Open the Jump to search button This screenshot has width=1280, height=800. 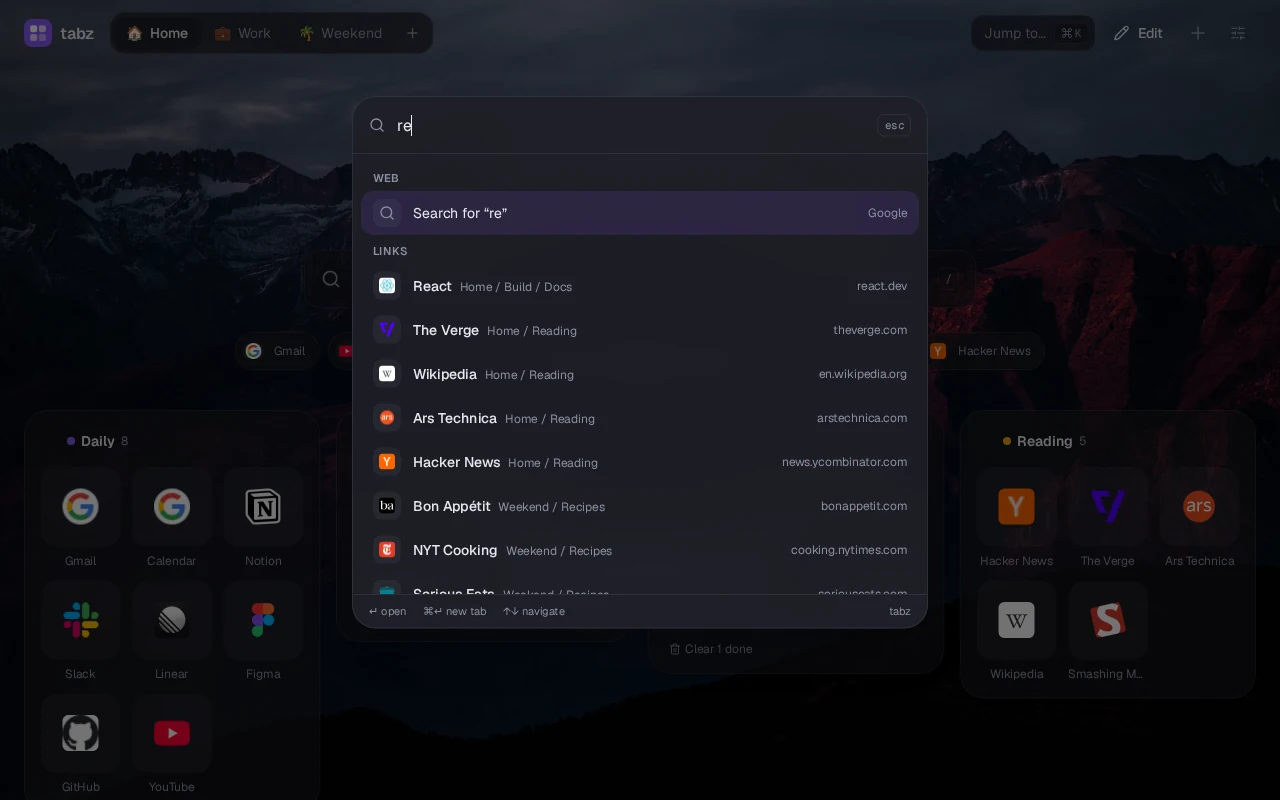point(1033,33)
